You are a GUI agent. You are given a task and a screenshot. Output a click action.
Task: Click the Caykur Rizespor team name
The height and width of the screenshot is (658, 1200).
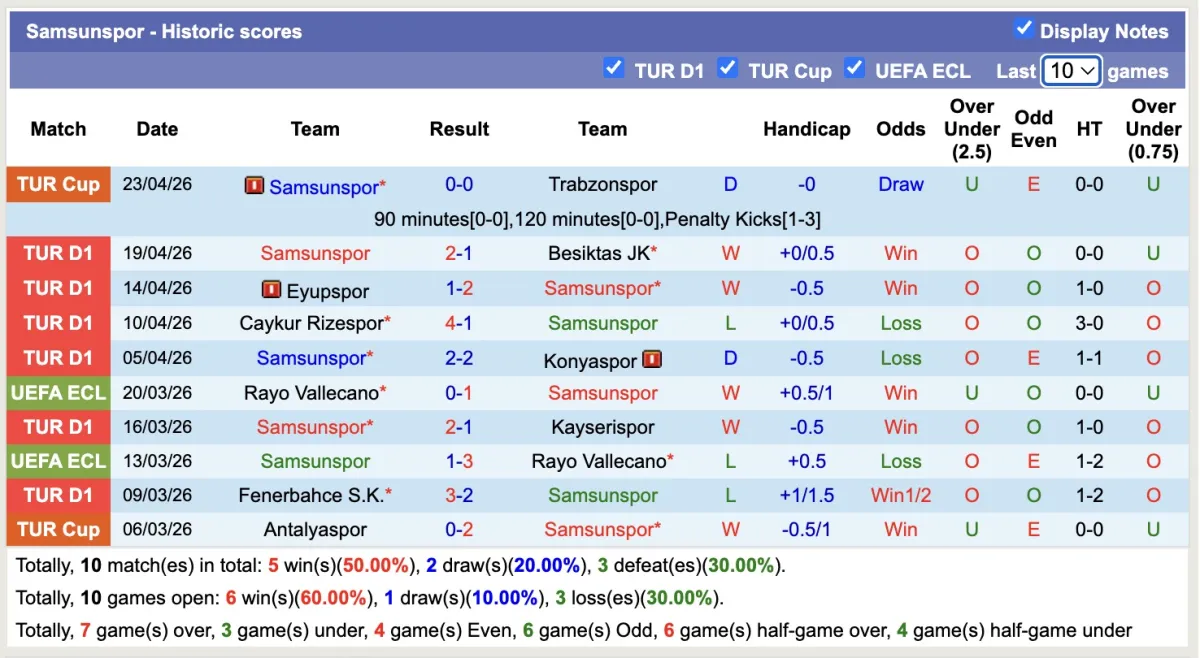pyautogui.click(x=311, y=323)
